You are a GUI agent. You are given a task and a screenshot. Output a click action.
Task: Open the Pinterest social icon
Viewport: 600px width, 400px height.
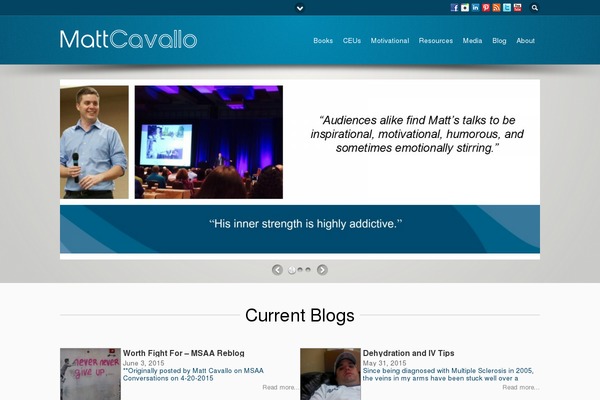click(x=486, y=8)
